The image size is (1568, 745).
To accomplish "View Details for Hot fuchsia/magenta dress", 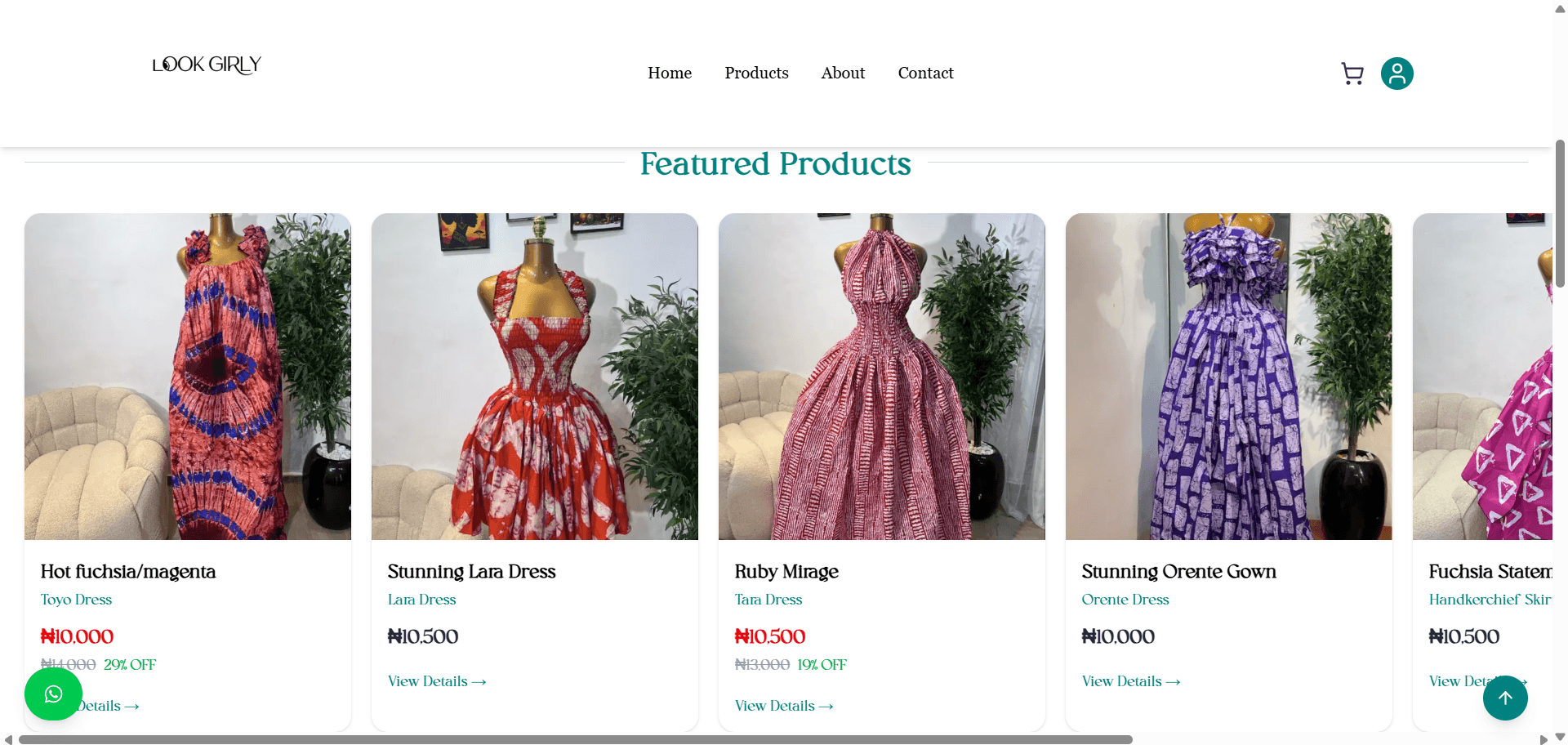I will 108,706.
